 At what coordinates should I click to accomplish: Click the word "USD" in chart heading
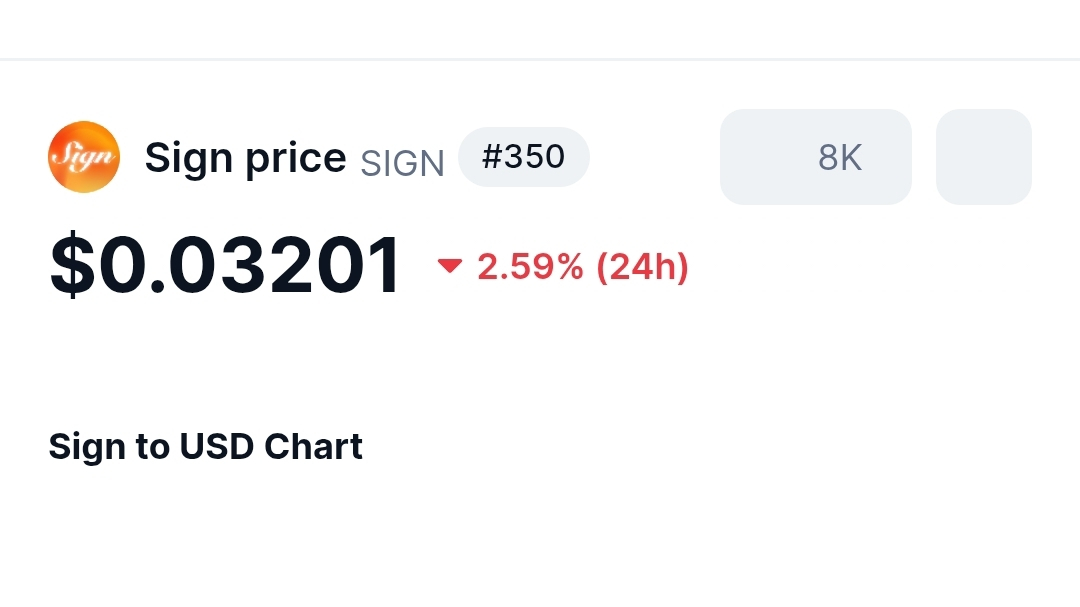(x=217, y=446)
